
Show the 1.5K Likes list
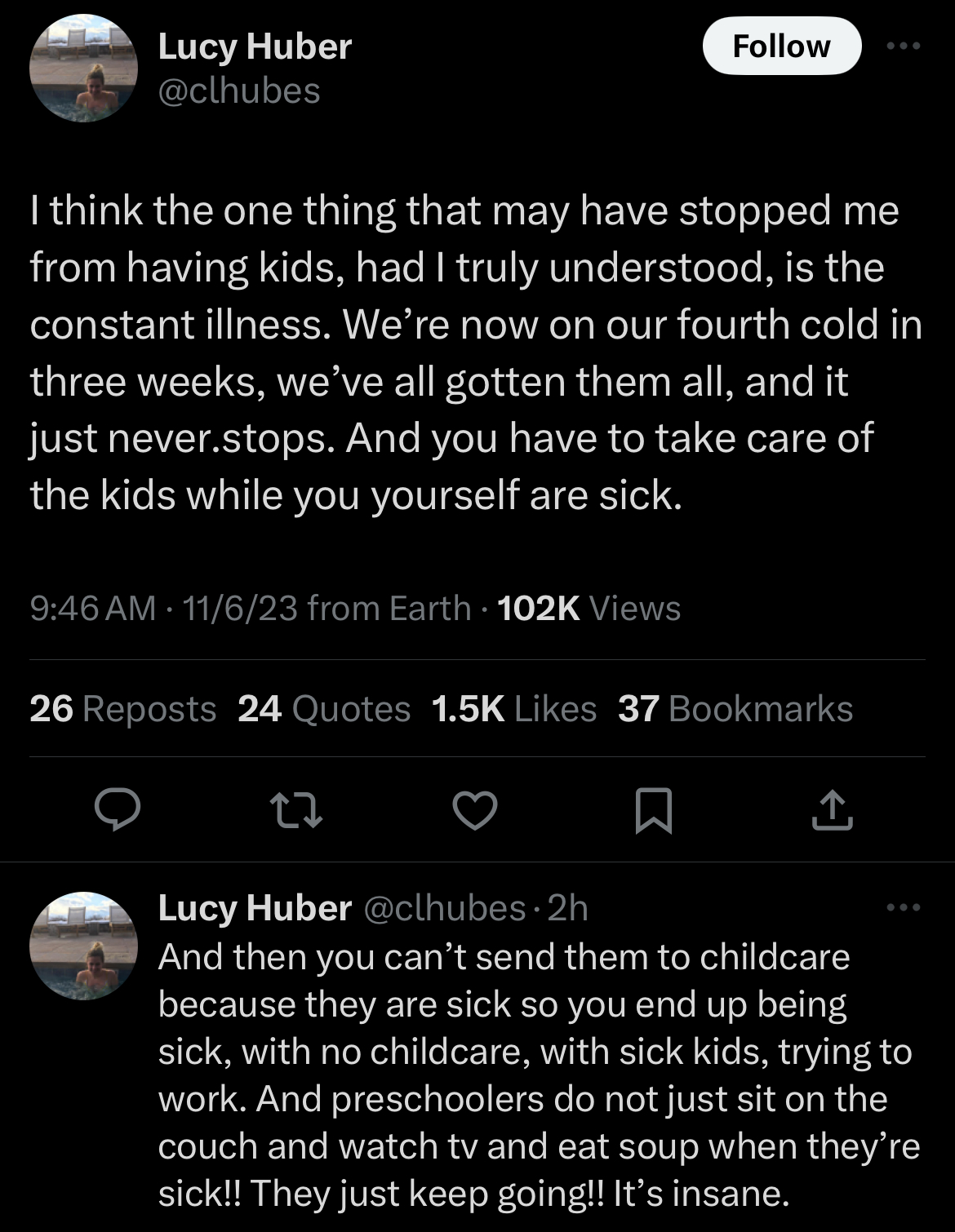pyautogui.click(x=513, y=708)
